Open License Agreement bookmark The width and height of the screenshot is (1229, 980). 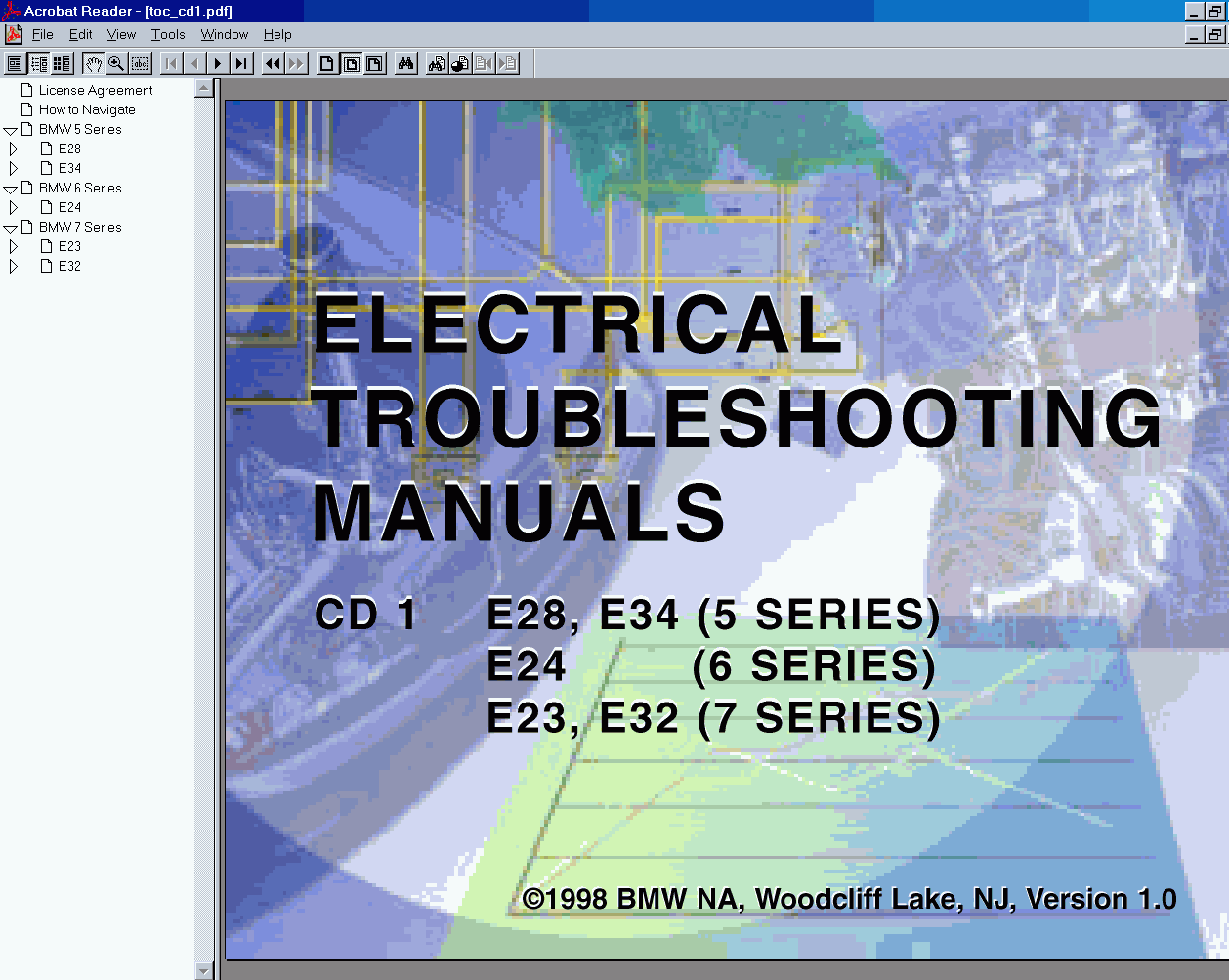coord(96,90)
